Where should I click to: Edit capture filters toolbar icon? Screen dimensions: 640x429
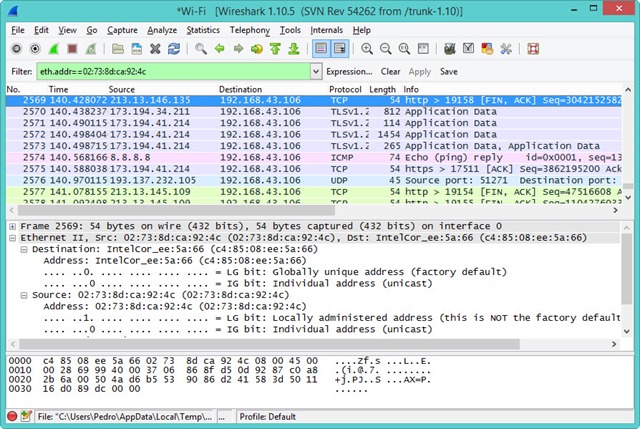[x=450, y=49]
